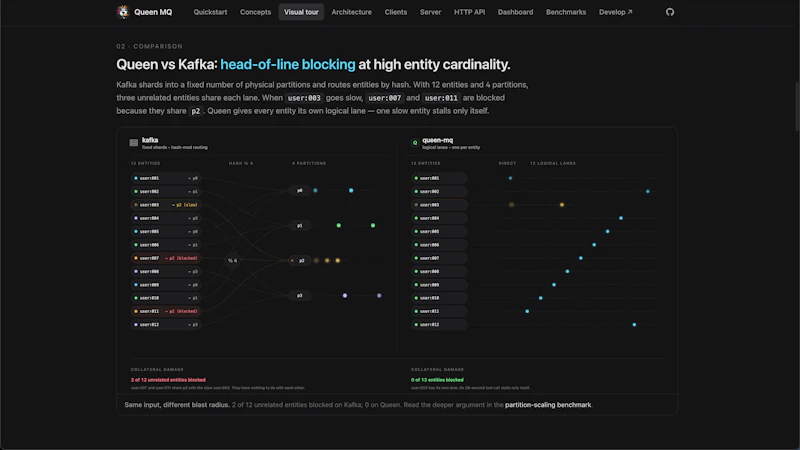This screenshot has height=450, width=800.
Task: Click the kafka user:002 → p1 entity
Action: [166, 191]
